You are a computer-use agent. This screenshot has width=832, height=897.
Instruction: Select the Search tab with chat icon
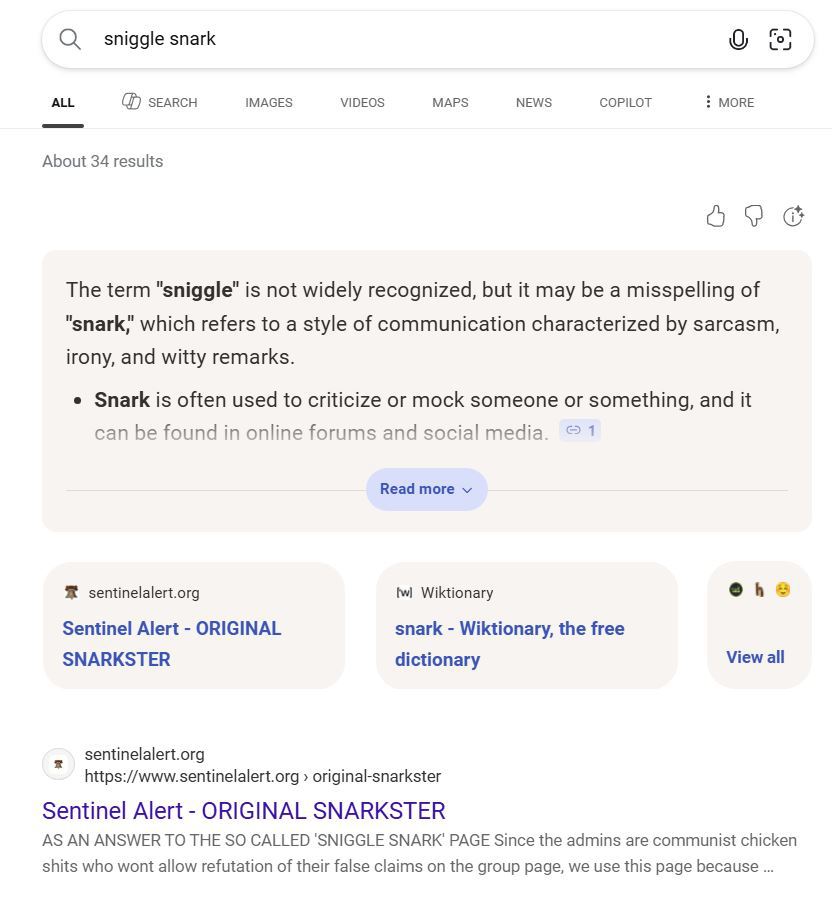160,102
